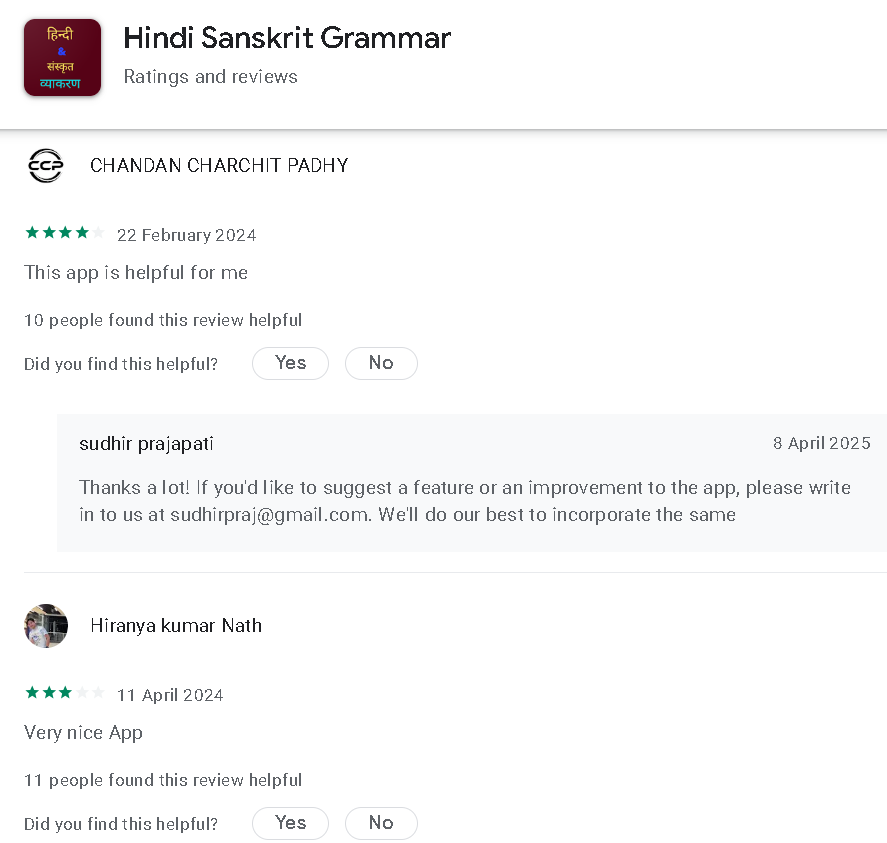Viewport: 887px width, 843px height.
Task: Click Chandan Charchit Padhy's CCP avatar
Action: 45,165
